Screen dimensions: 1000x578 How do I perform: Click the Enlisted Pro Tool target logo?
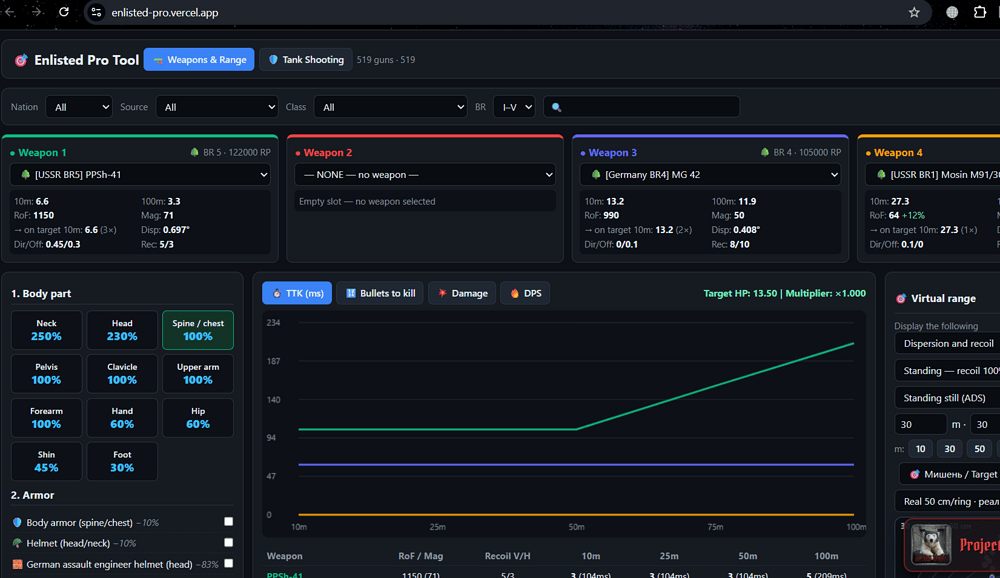pos(21,60)
